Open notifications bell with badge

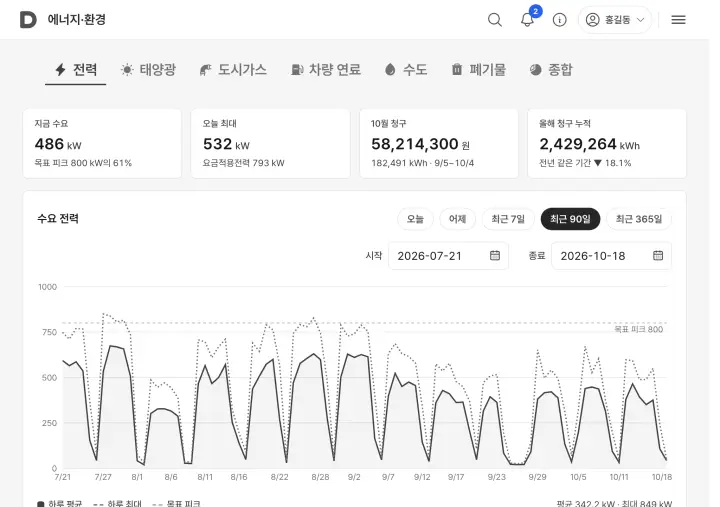click(528, 20)
